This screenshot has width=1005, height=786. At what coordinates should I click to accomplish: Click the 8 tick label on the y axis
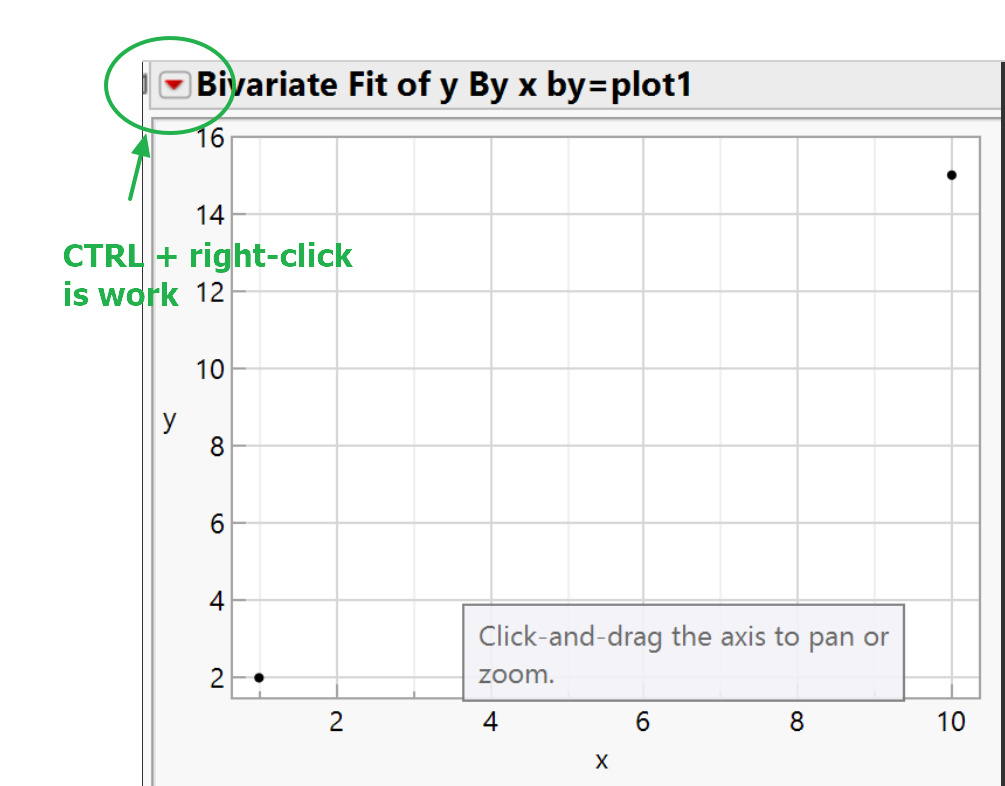217,446
